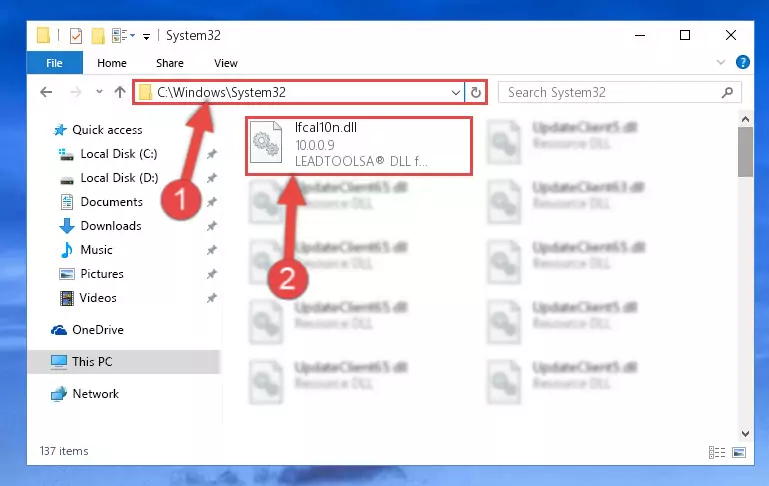The width and height of the screenshot is (769, 486).
Task: Open Local Disk (D:) in sidebar
Action: (x=119, y=178)
